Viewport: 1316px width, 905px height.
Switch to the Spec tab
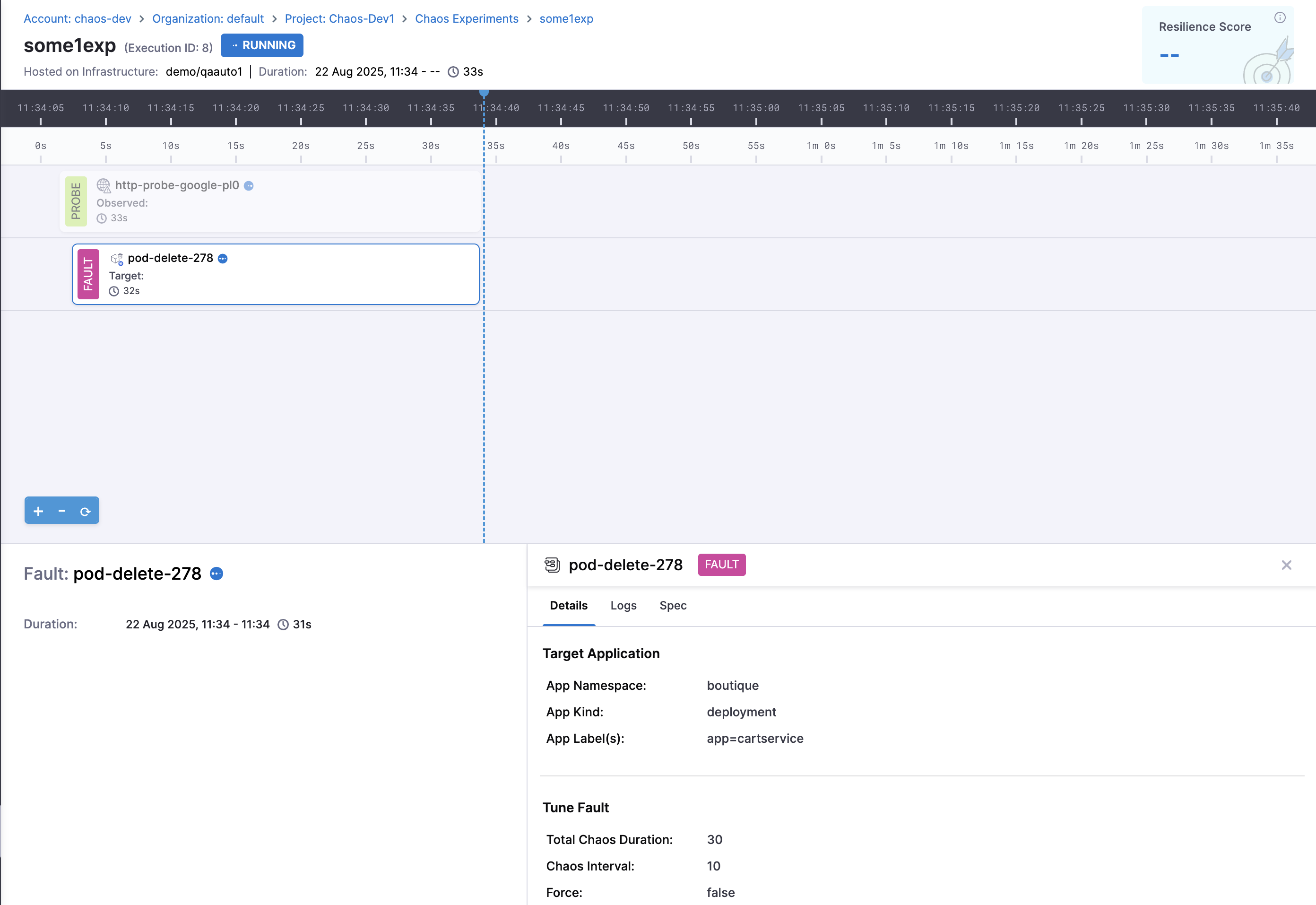click(673, 606)
